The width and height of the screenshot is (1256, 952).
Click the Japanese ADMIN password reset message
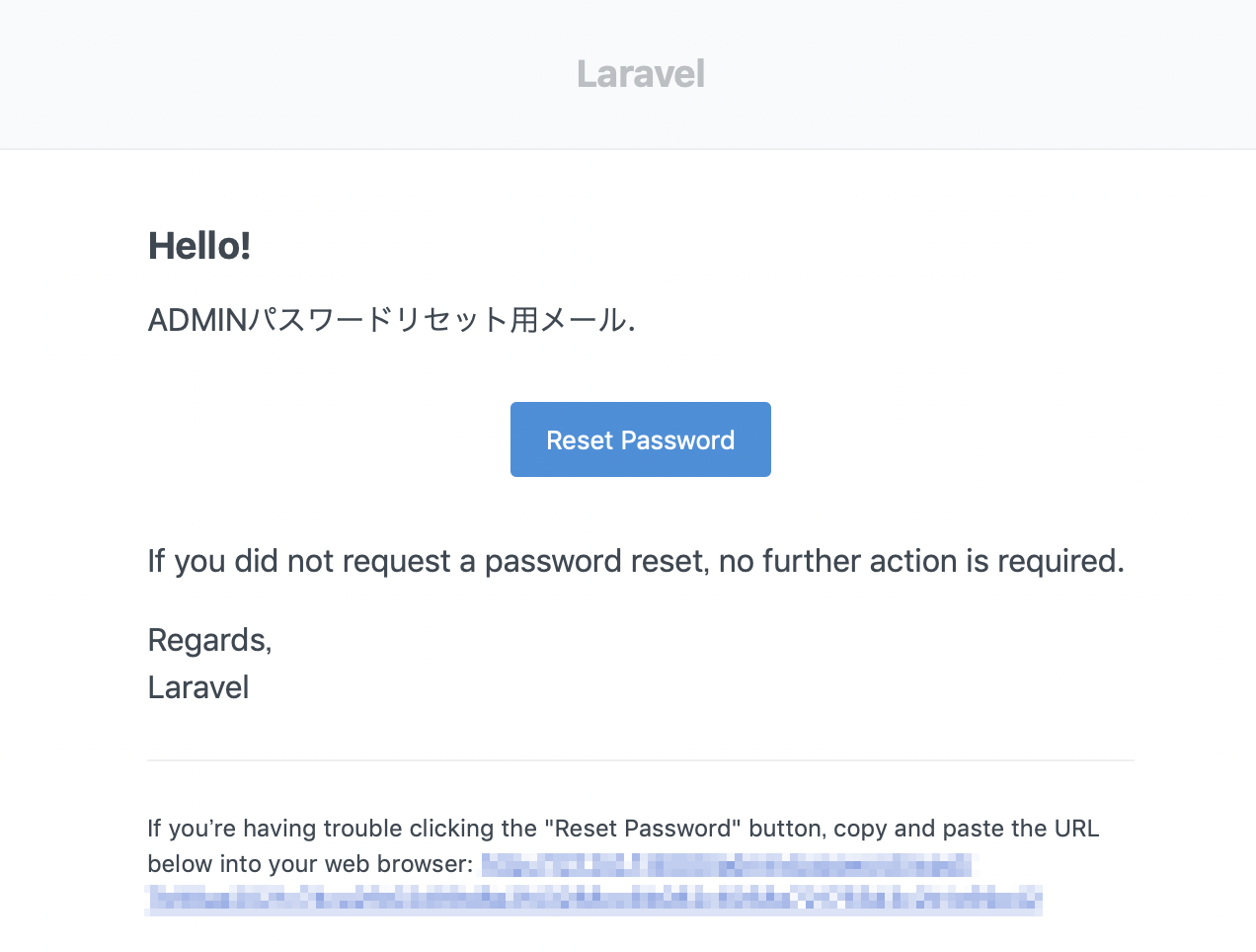pos(391,319)
